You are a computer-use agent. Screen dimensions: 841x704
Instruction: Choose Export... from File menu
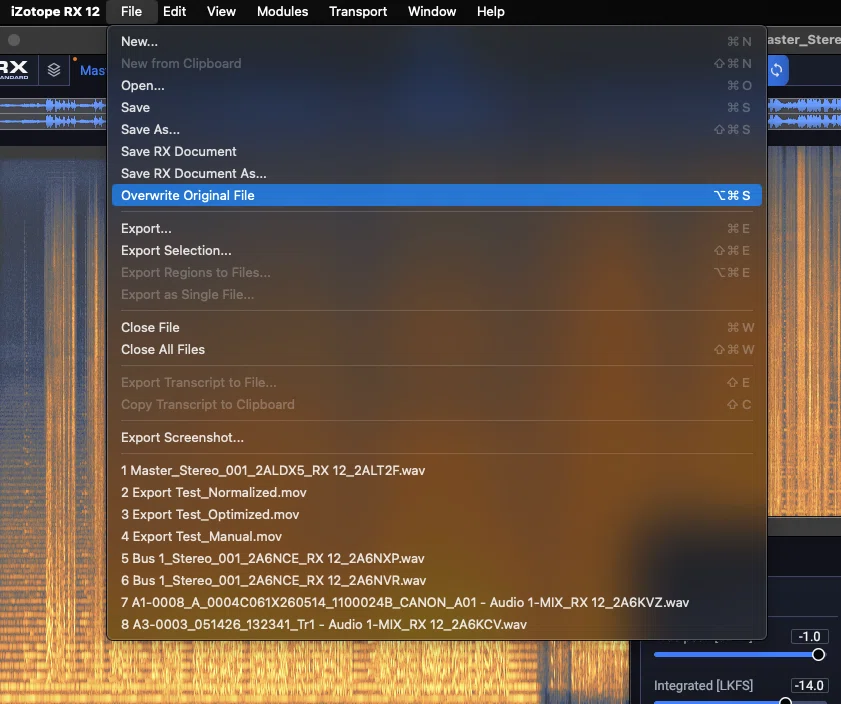pyautogui.click(x=437, y=228)
